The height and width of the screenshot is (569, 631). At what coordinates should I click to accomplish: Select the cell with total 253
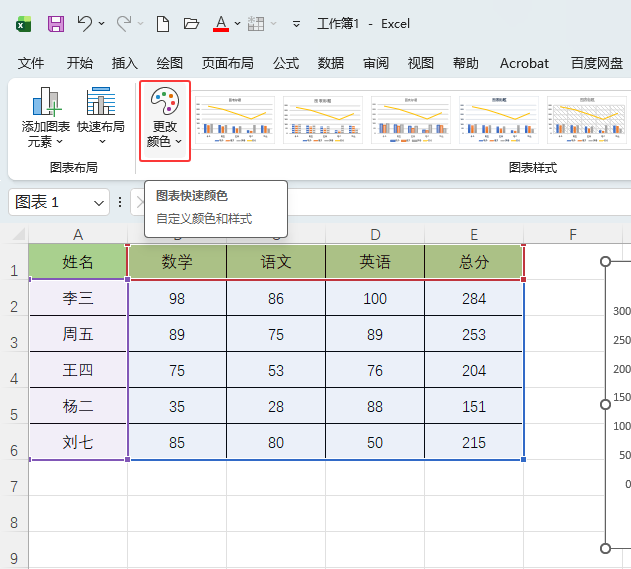coord(474,334)
